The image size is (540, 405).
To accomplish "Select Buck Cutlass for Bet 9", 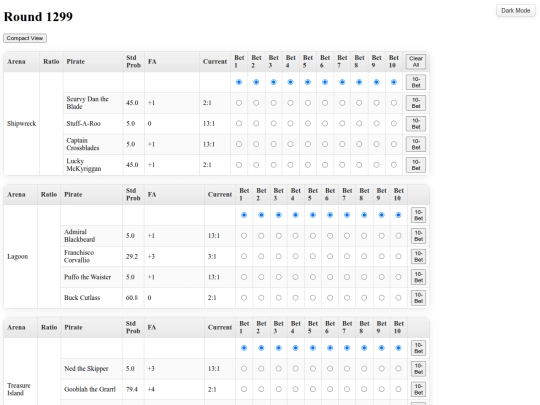I will click(381, 298).
